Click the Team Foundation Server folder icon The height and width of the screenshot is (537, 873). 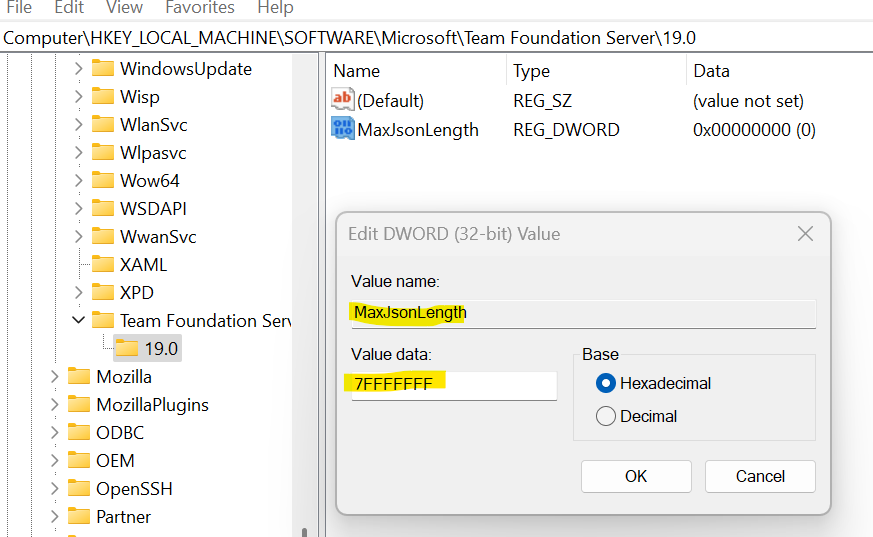coord(103,321)
